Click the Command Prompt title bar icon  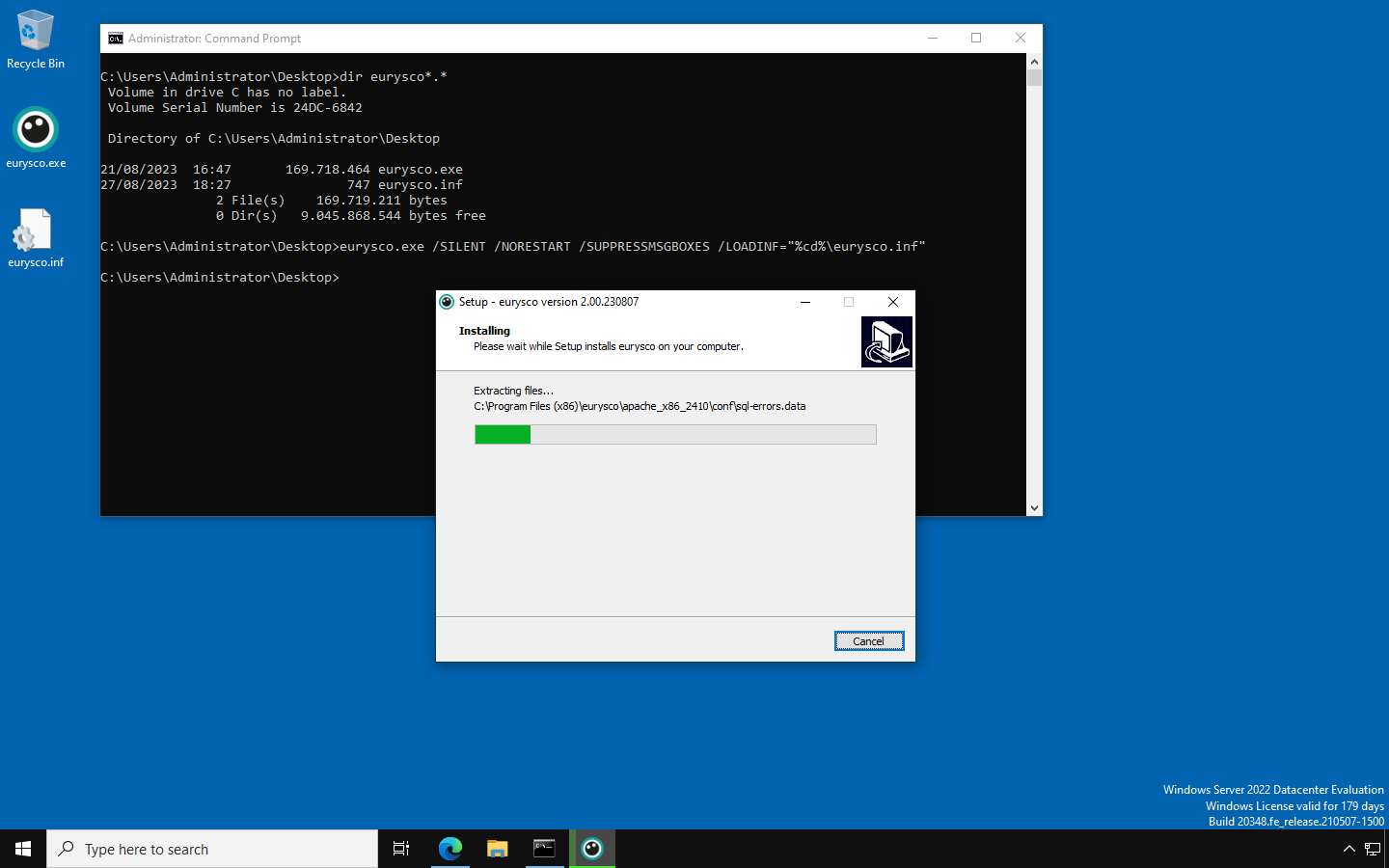pos(116,39)
